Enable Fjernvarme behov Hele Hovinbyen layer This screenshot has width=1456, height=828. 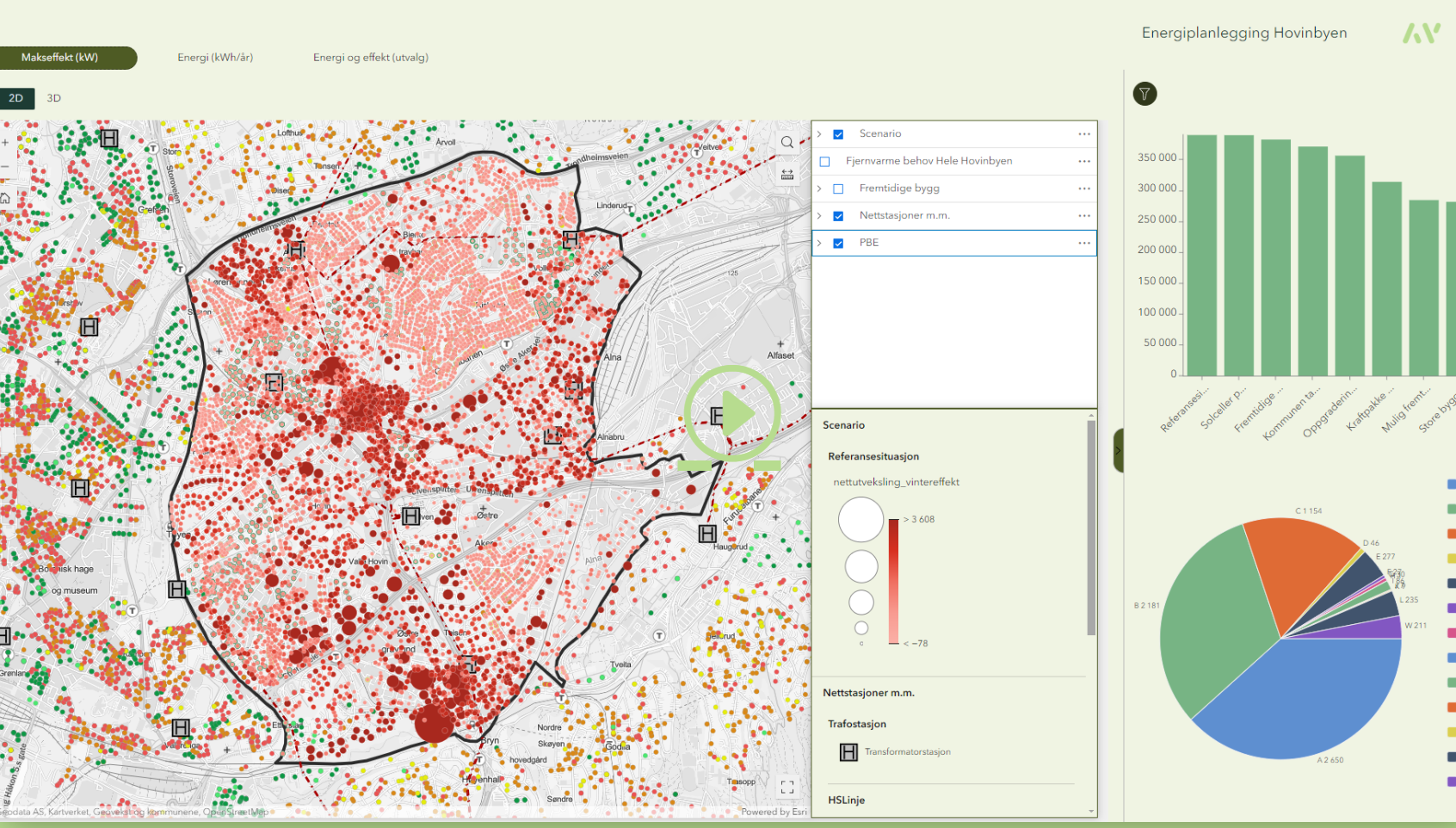(x=824, y=162)
